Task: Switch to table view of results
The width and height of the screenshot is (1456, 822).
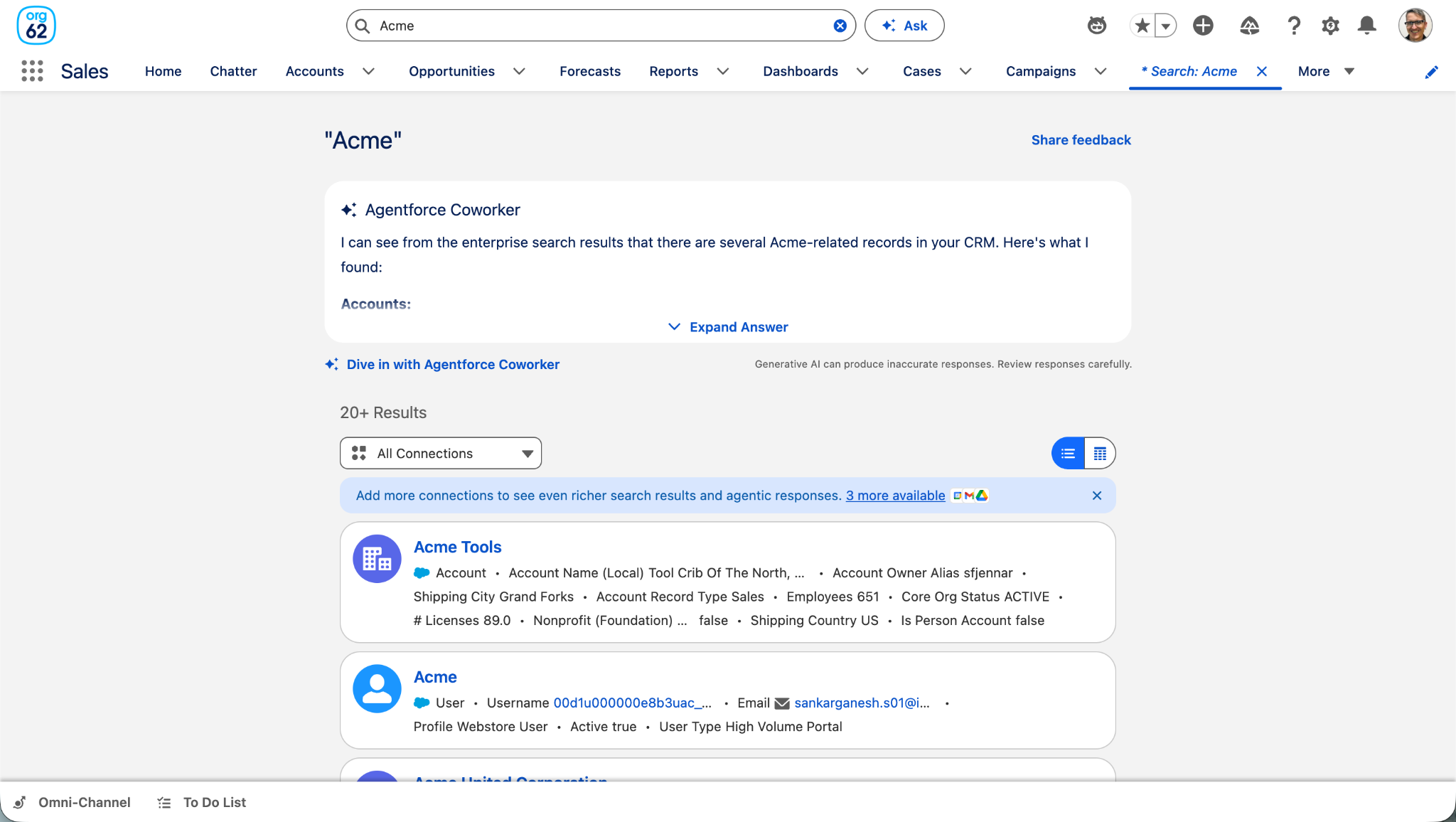Action: [1100, 453]
